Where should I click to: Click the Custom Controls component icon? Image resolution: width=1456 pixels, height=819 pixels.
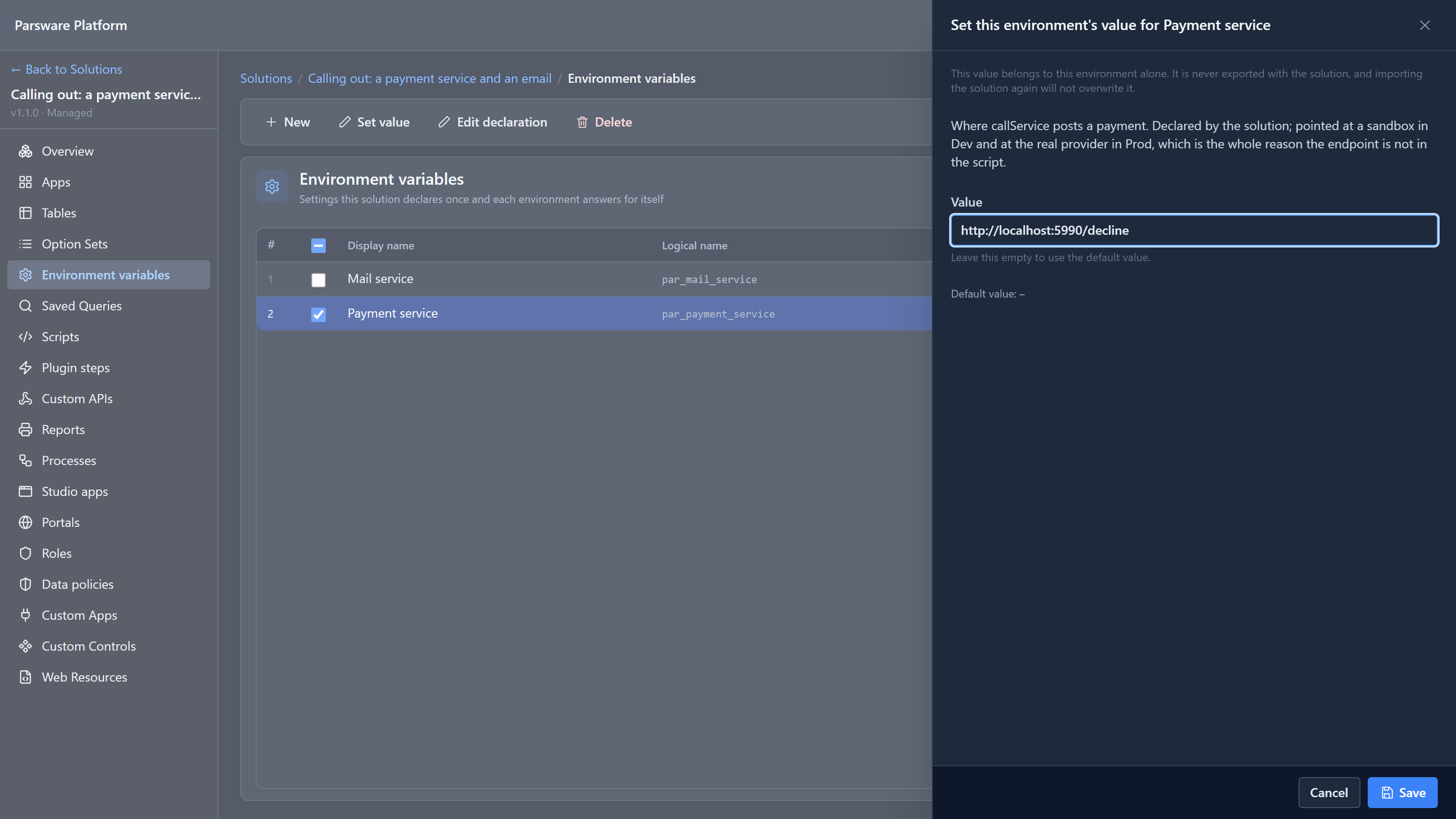25,646
